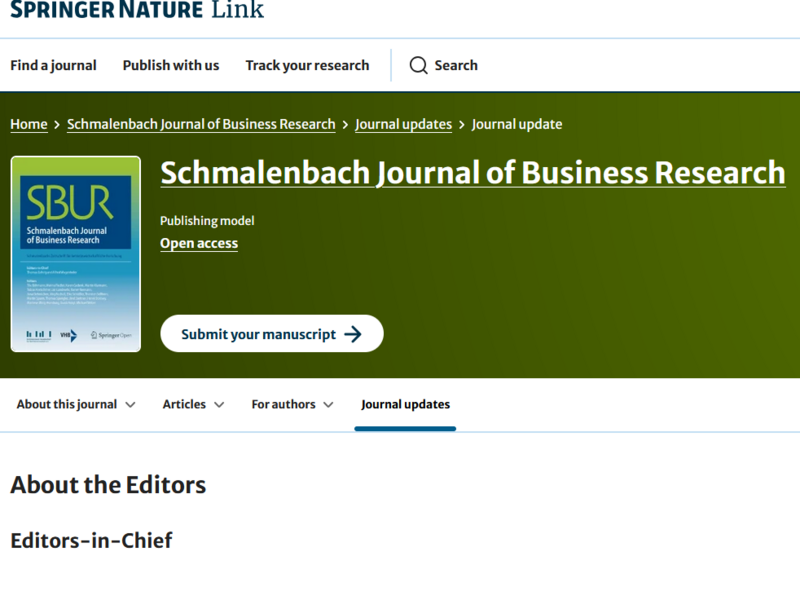The image size is (800, 600).
Task: Click breadcrumb chevron after Home
Action: point(57,124)
